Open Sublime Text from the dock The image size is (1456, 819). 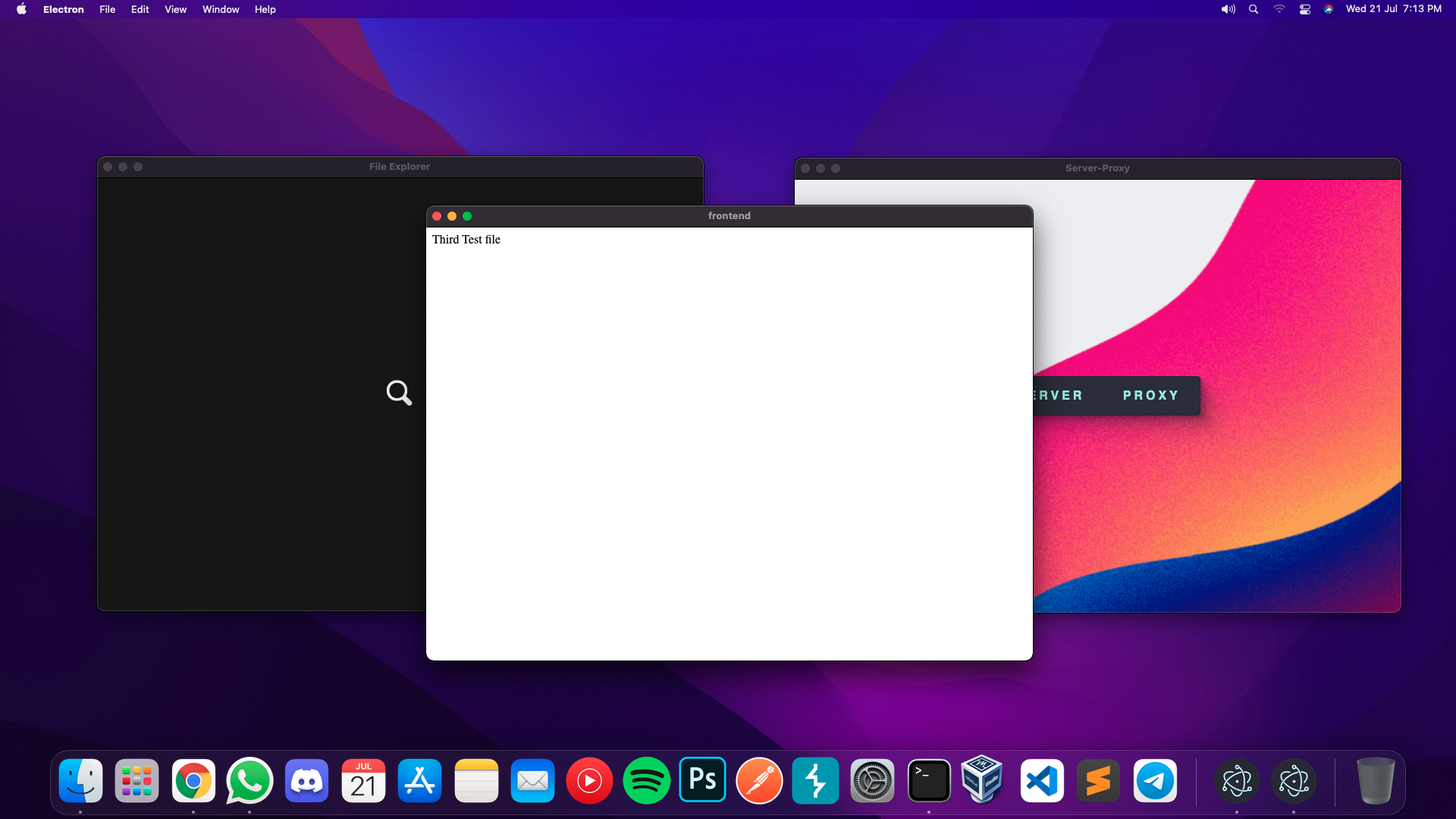pyautogui.click(x=1098, y=781)
